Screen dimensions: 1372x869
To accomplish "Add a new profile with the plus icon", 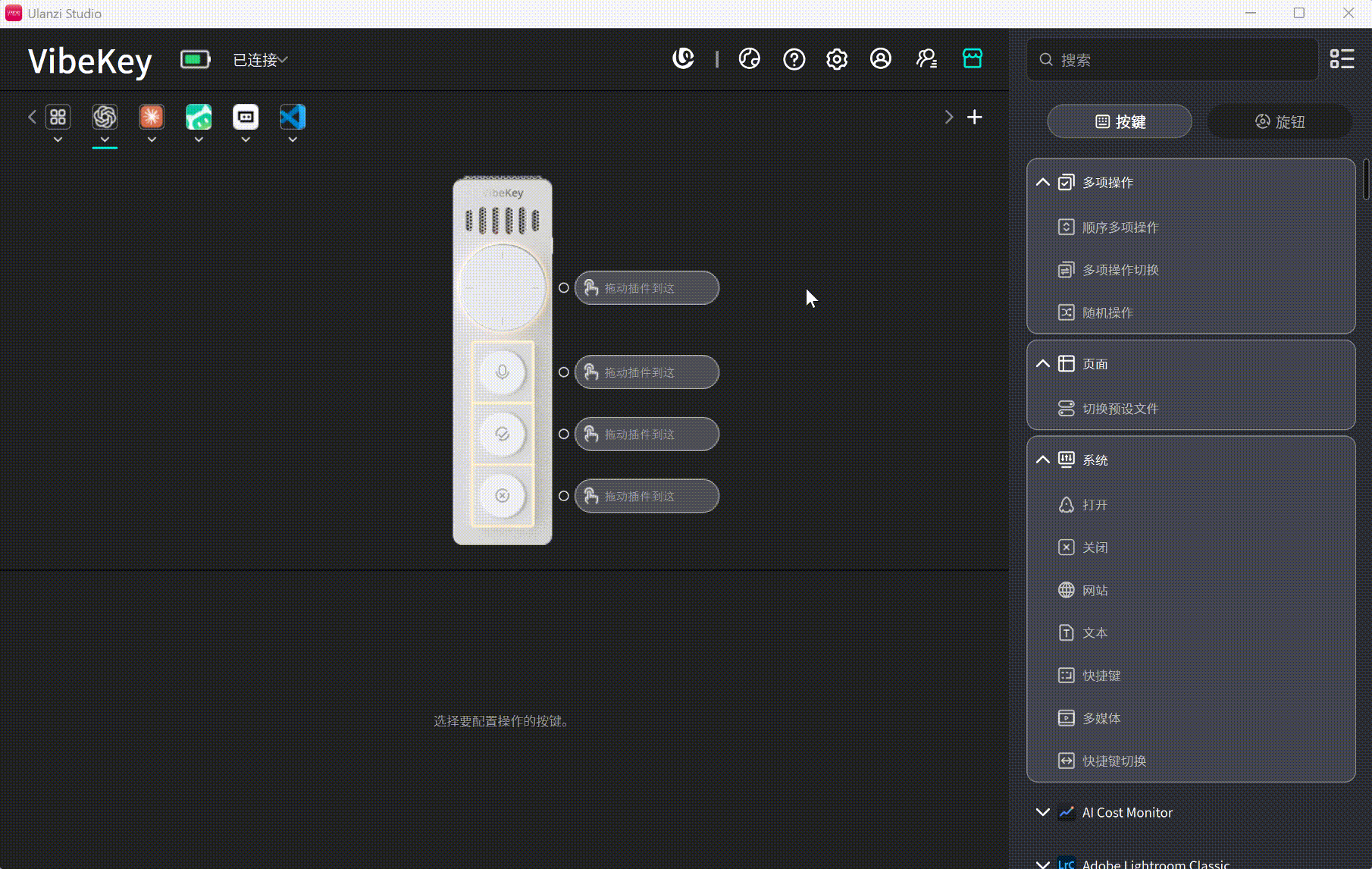I will pyautogui.click(x=975, y=117).
